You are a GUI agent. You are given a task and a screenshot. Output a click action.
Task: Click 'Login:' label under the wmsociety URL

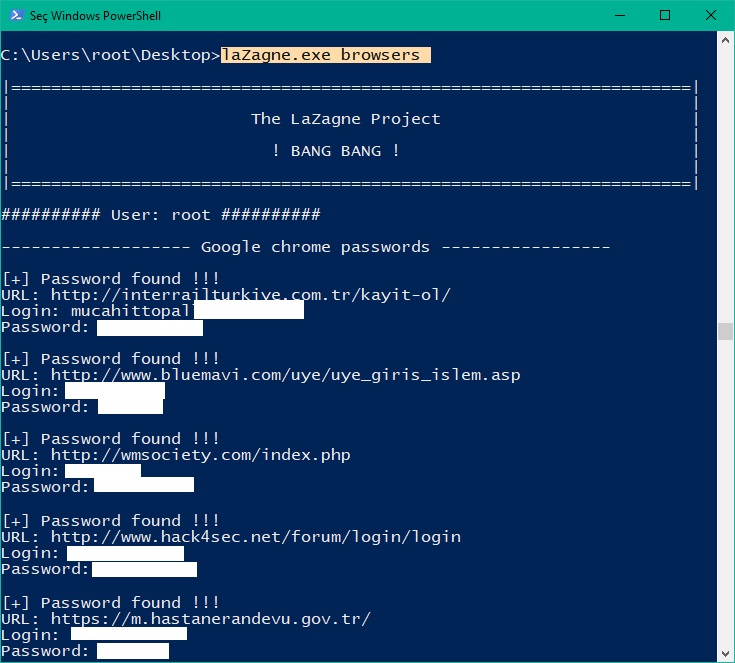(30, 471)
